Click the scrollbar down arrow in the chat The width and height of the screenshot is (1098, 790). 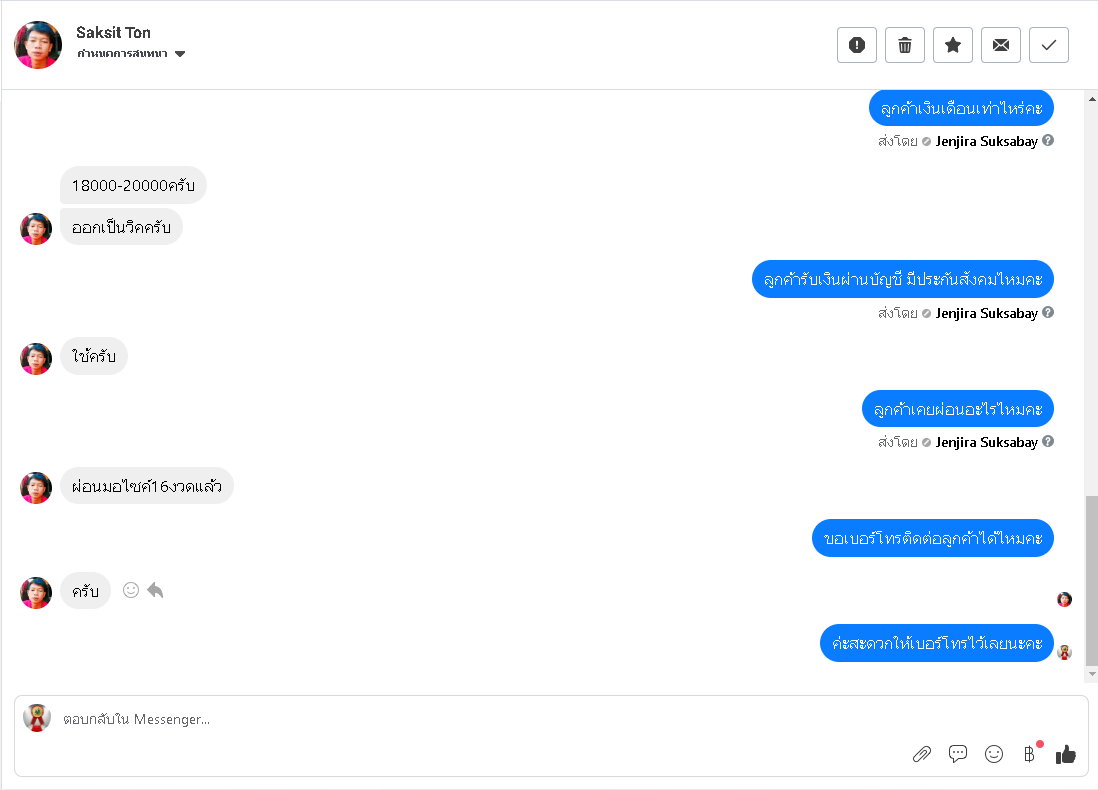tap(1091, 676)
